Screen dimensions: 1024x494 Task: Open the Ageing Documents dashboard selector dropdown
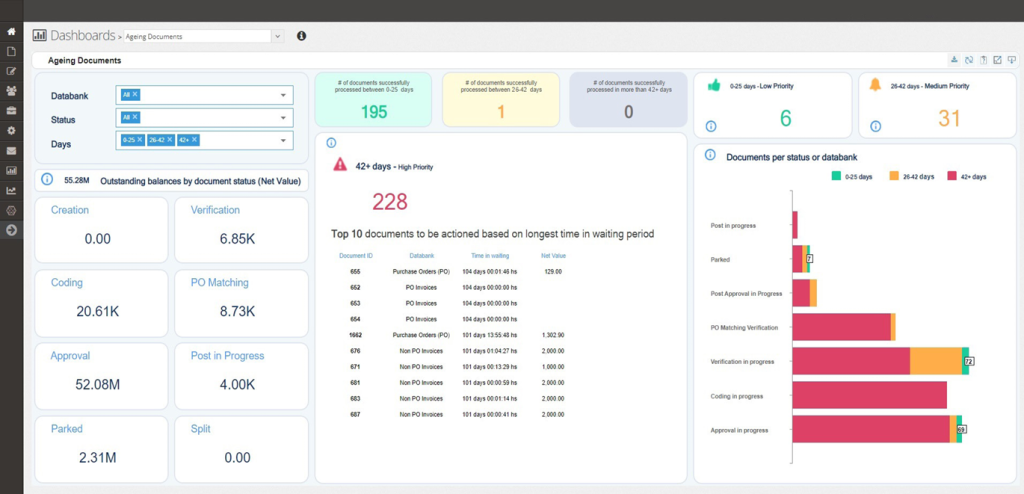coord(278,36)
